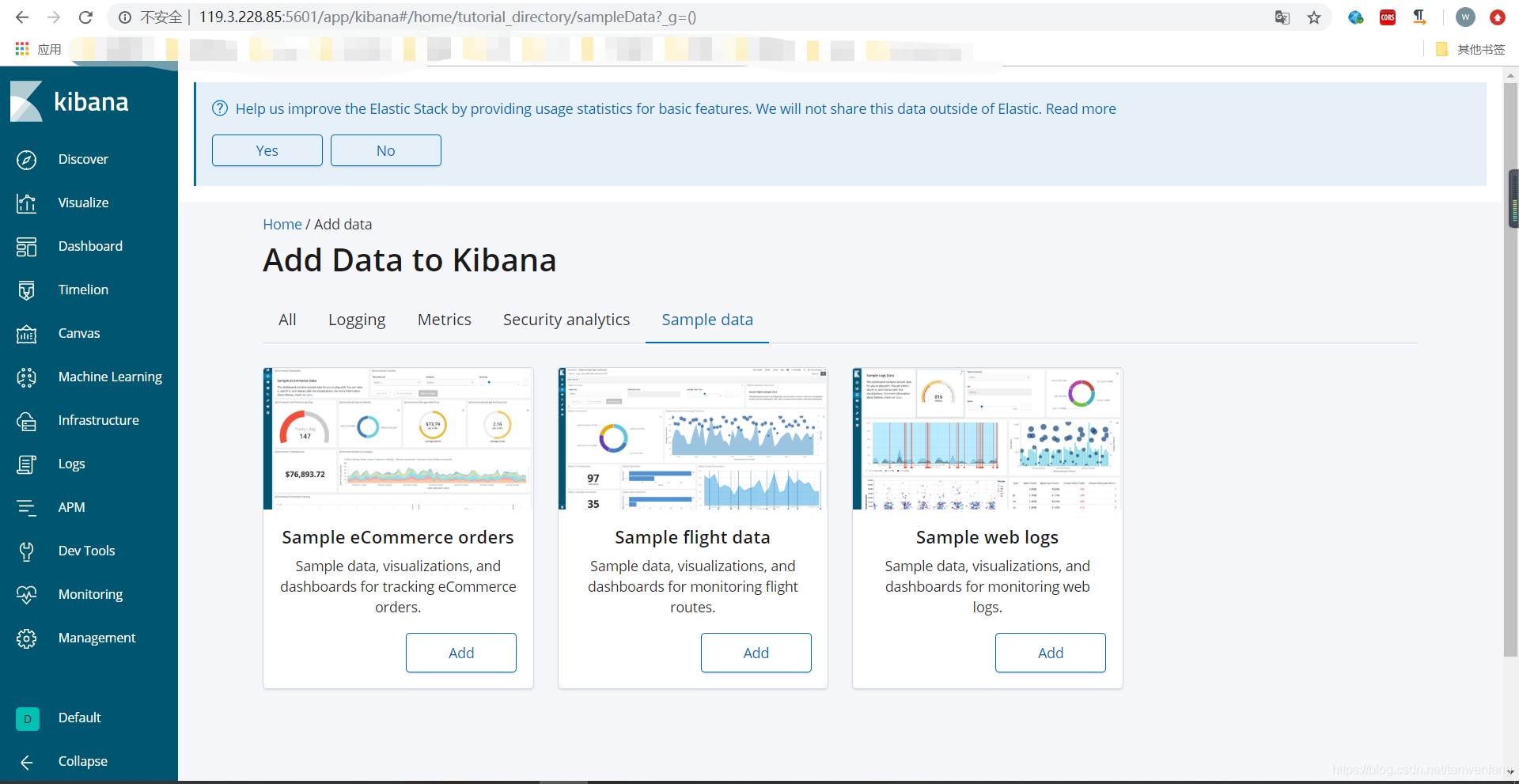This screenshot has width=1519, height=784.
Task: Open the Discover compass icon
Action: pos(26,160)
